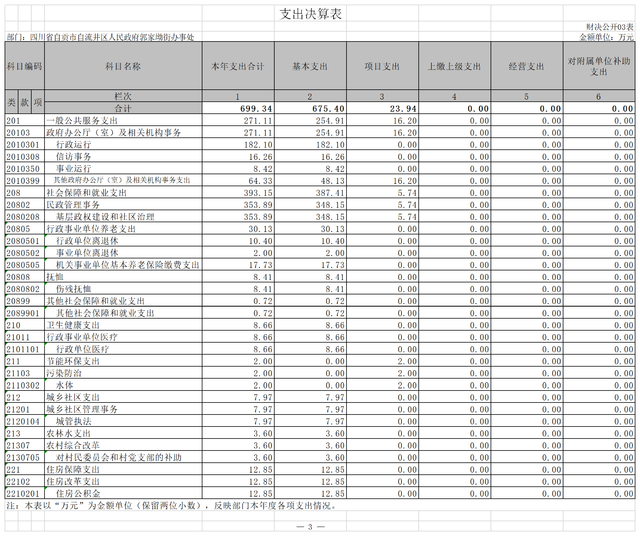The height and width of the screenshot is (536, 640).
Task: Select the 本年支出合计 column header
Action: point(238,66)
